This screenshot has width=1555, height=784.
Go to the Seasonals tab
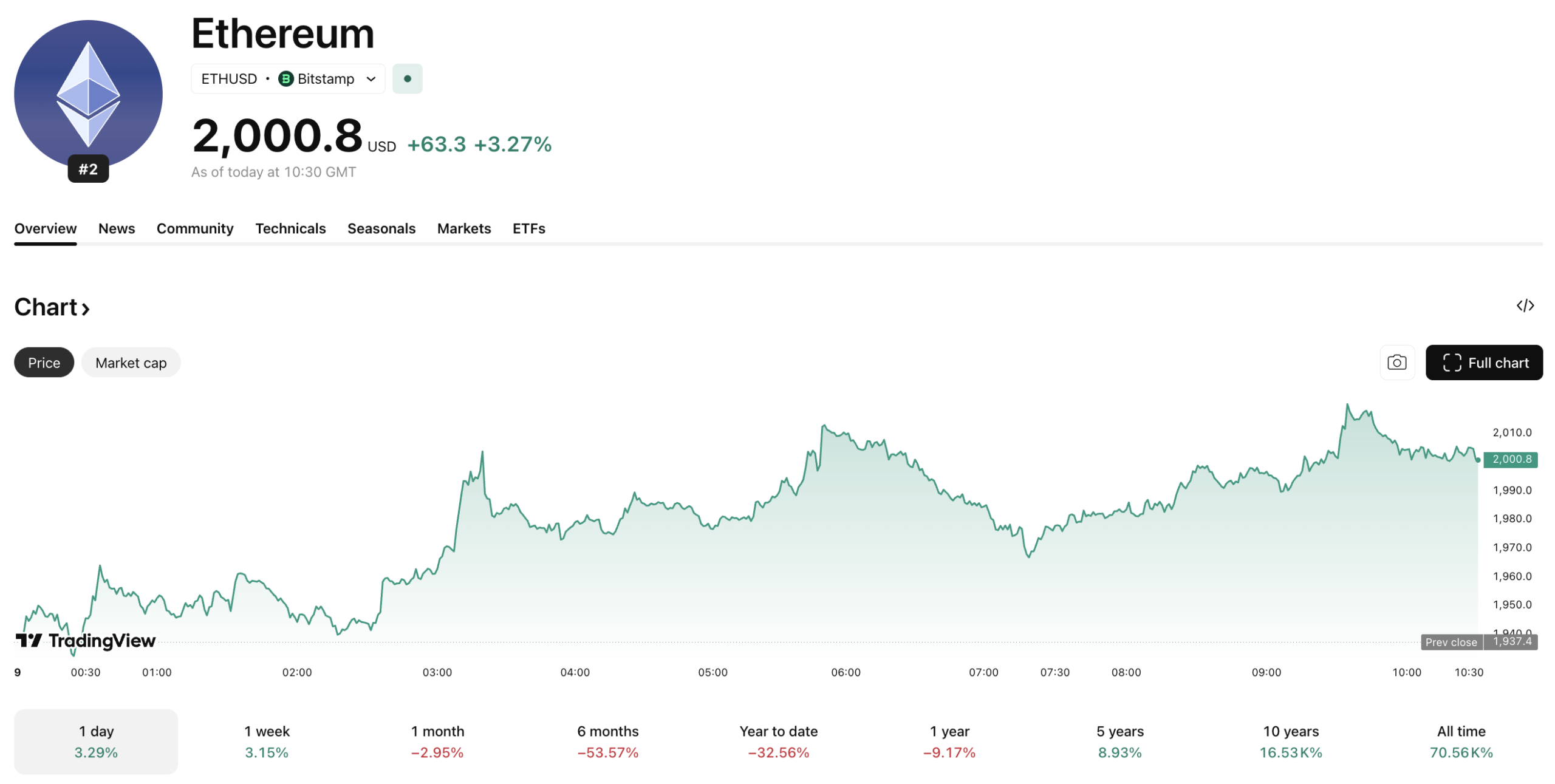coord(381,228)
